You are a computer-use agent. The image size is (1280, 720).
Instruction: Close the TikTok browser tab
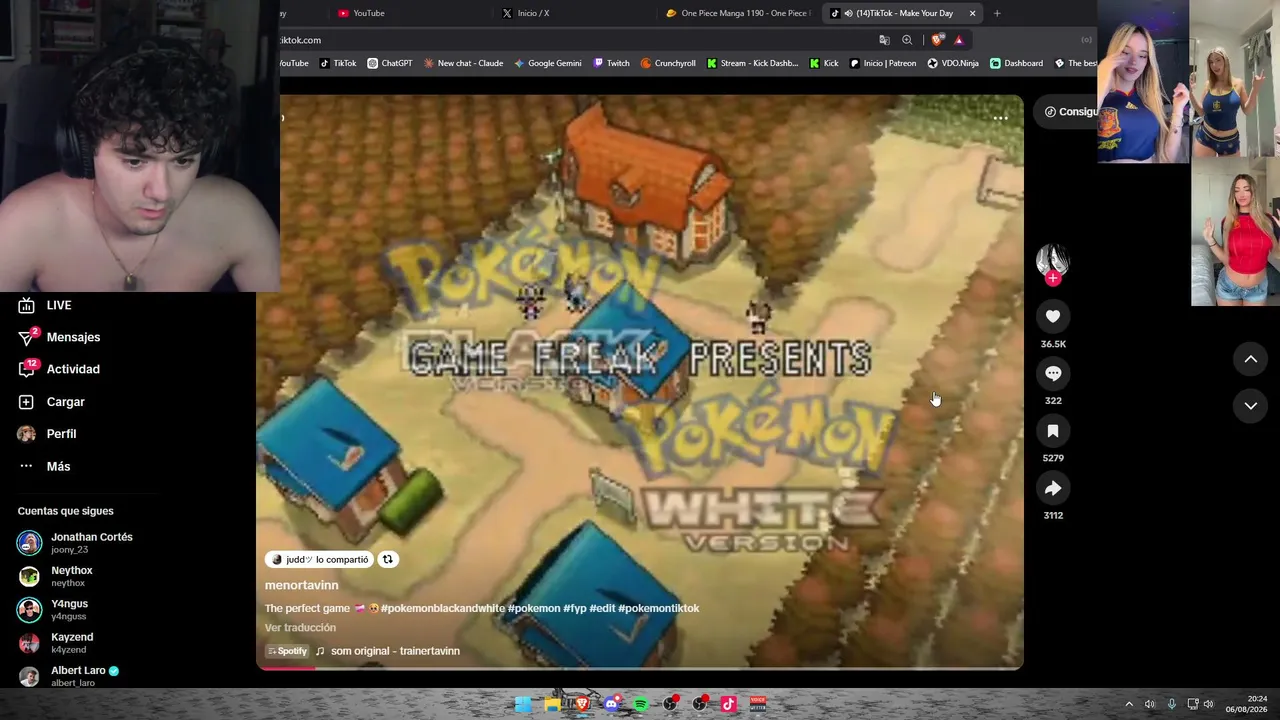pyautogui.click(x=972, y=13)
